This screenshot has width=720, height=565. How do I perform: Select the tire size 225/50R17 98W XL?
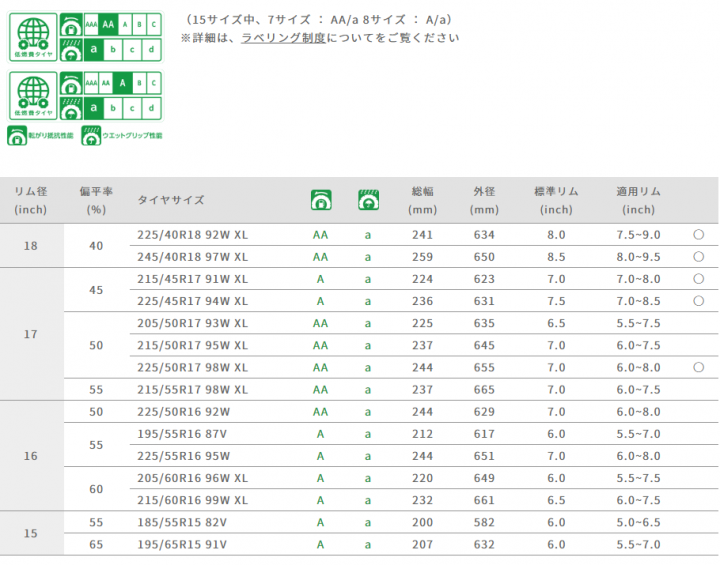coord(192,367)
